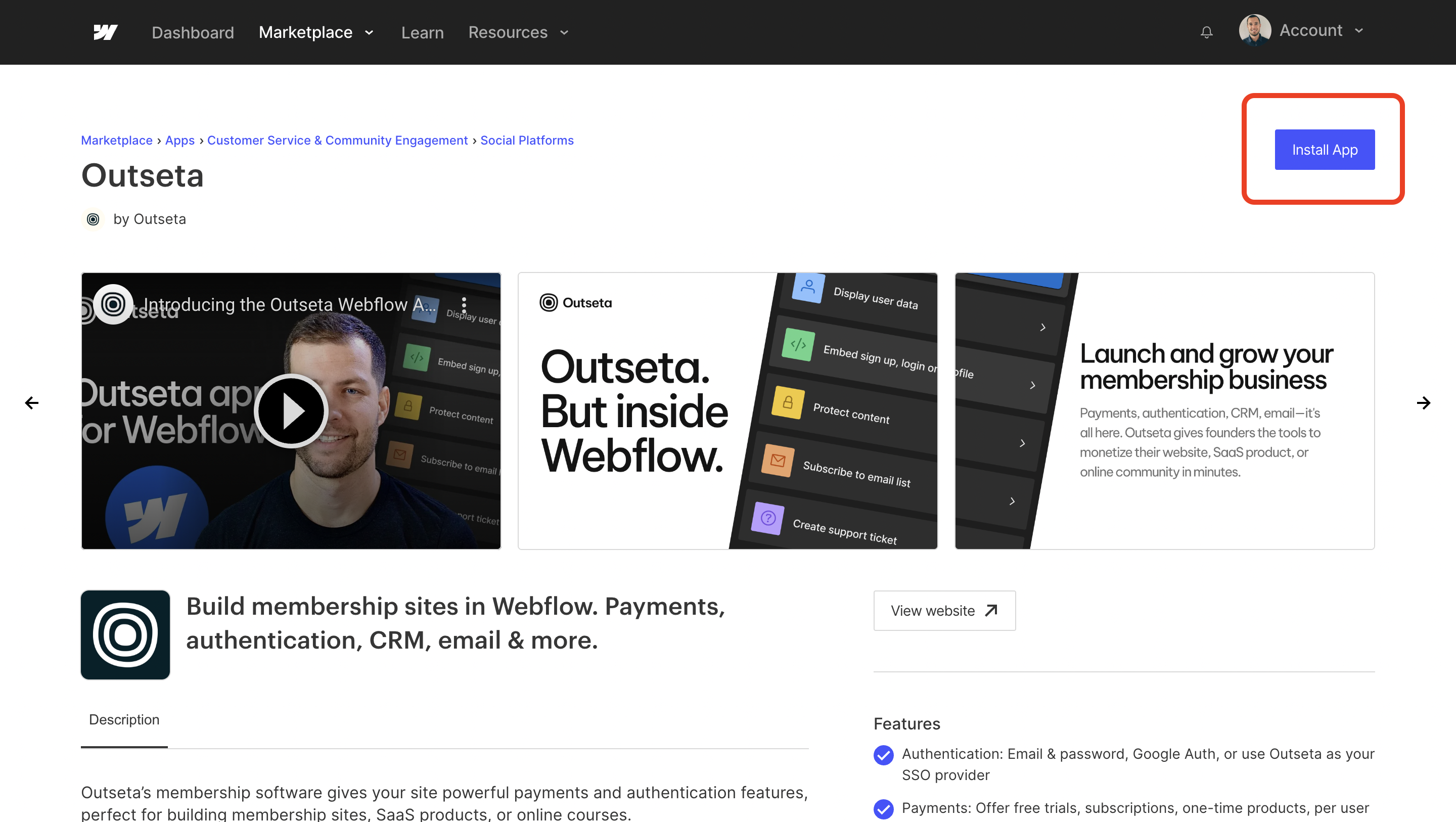Image resolution: width=1456 pixels, height=822 pixels.
Task: Click the Webflow logo icon
Action: tap(105, 32)
